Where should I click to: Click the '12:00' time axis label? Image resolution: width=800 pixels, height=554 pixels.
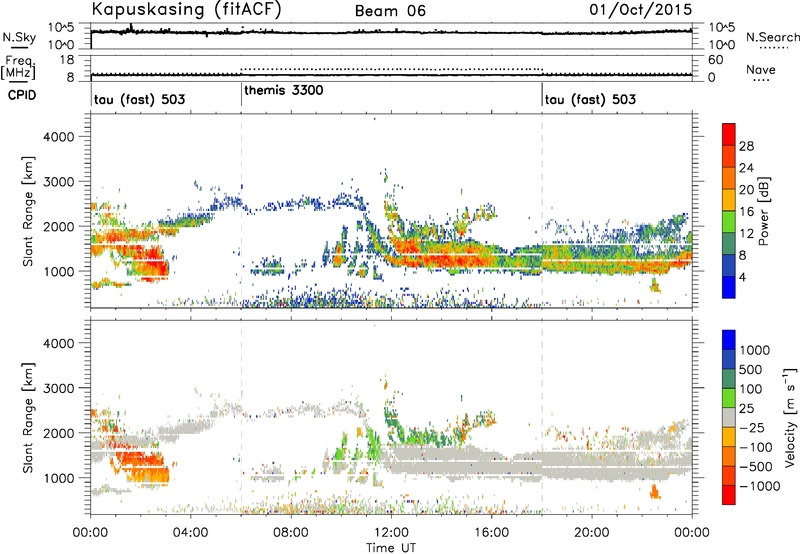pos(391,533)
